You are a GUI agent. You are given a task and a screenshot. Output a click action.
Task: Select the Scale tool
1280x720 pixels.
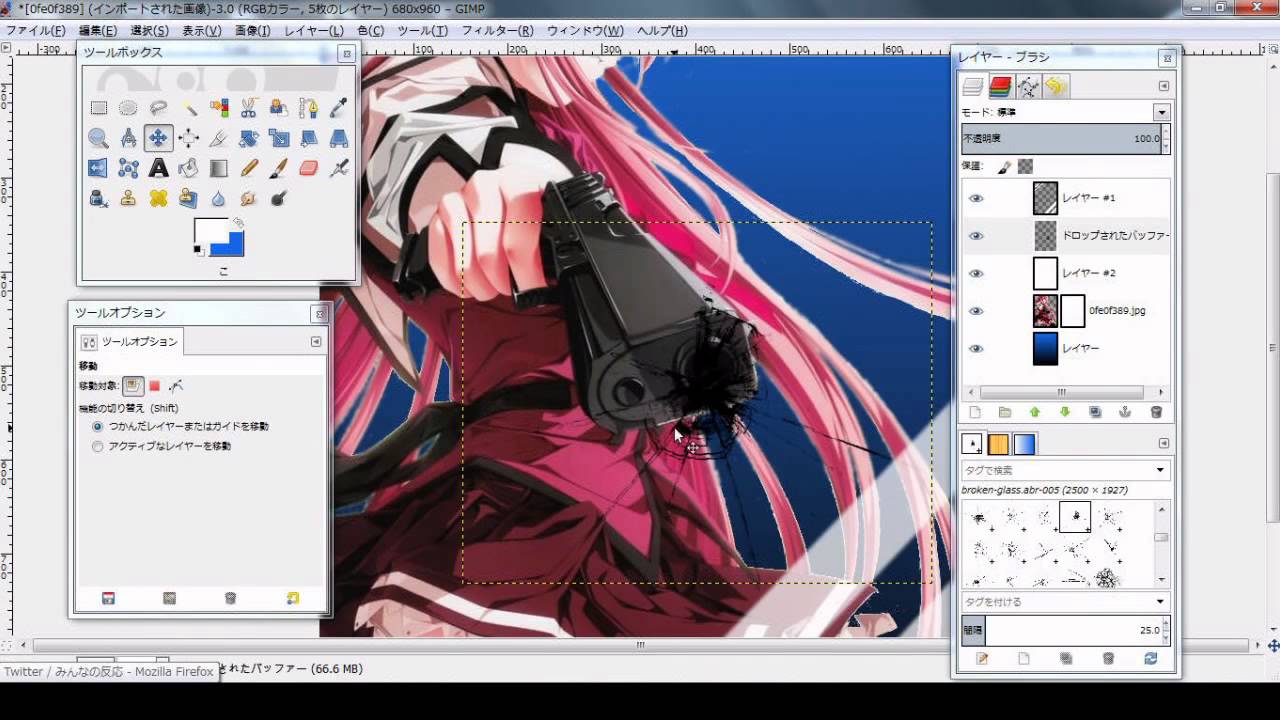(278, 138)
